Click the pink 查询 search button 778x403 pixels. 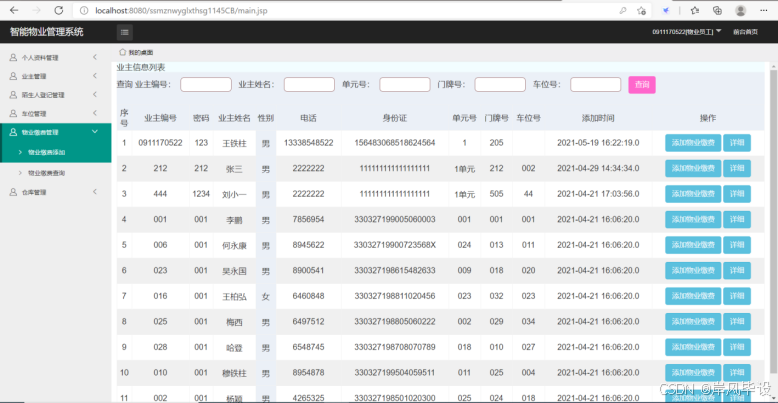(x=642, y=85)
